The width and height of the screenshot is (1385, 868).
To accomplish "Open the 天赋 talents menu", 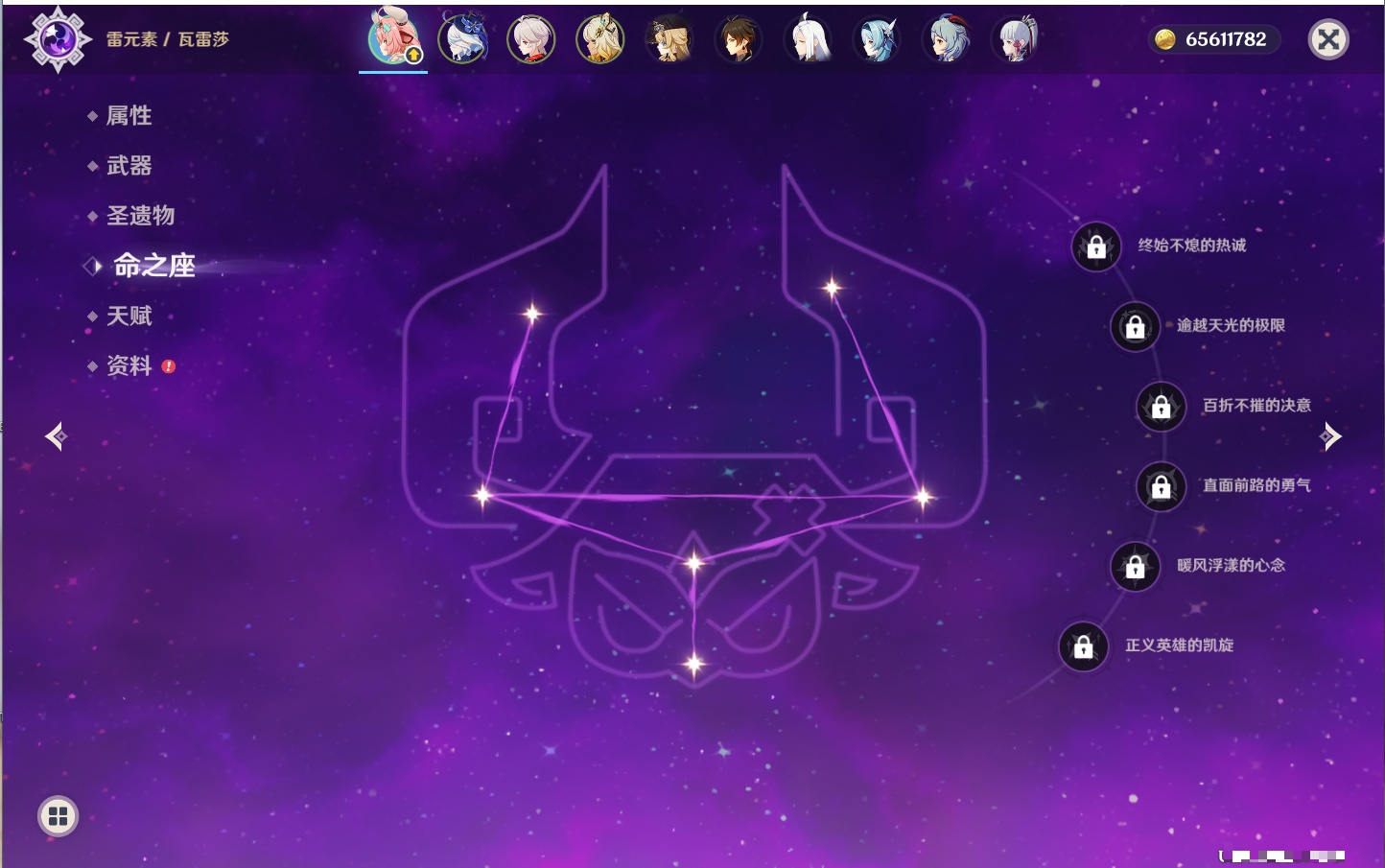I will coord(129,316).
